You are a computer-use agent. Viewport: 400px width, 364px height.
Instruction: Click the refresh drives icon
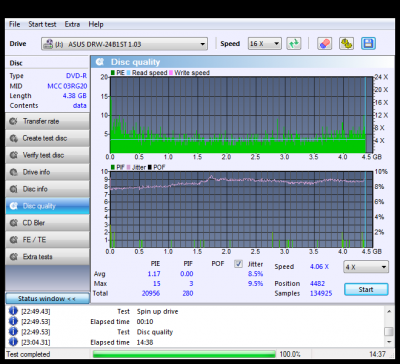(294, 44)
